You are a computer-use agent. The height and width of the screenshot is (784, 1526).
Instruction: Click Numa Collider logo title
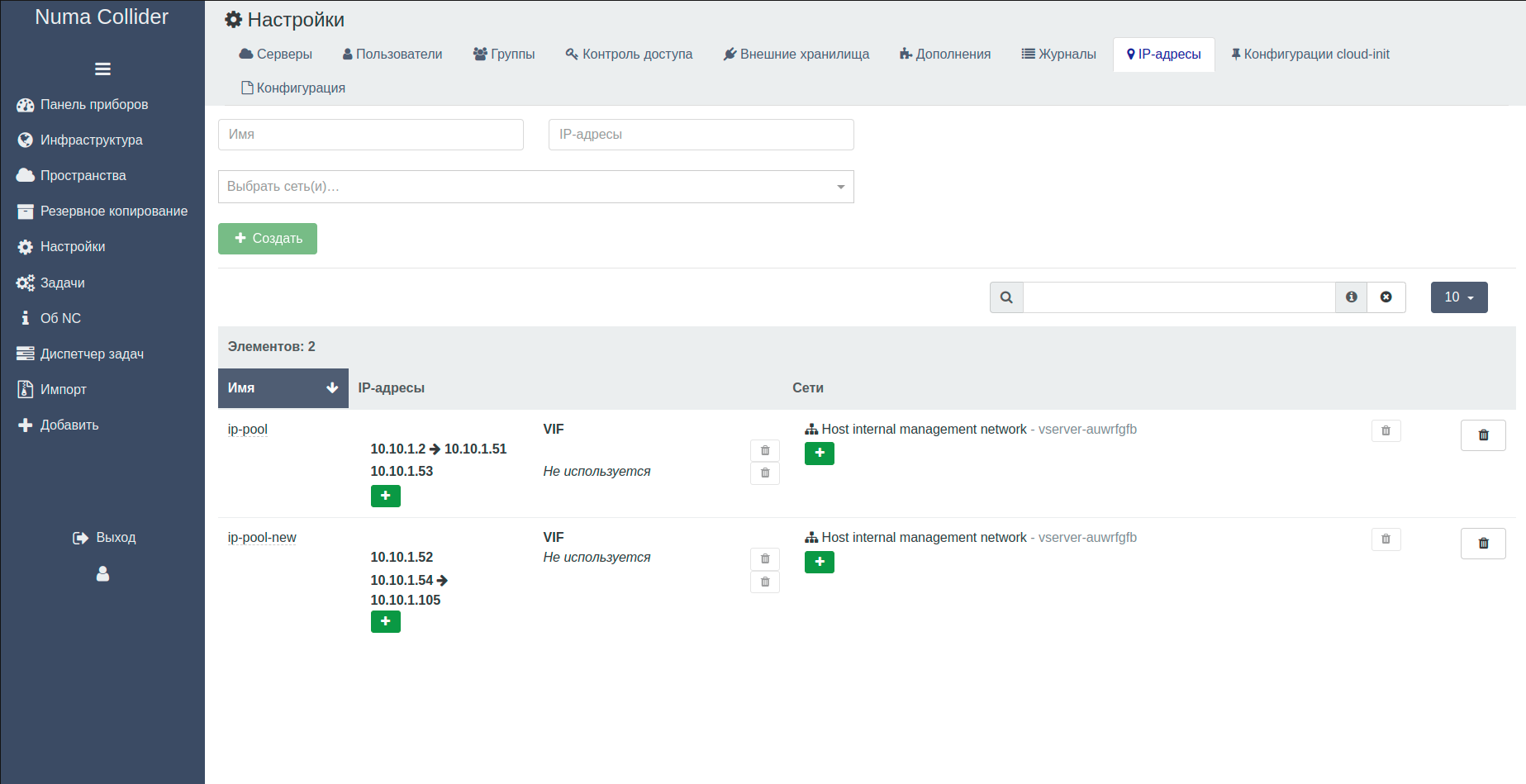click(102, 17)
